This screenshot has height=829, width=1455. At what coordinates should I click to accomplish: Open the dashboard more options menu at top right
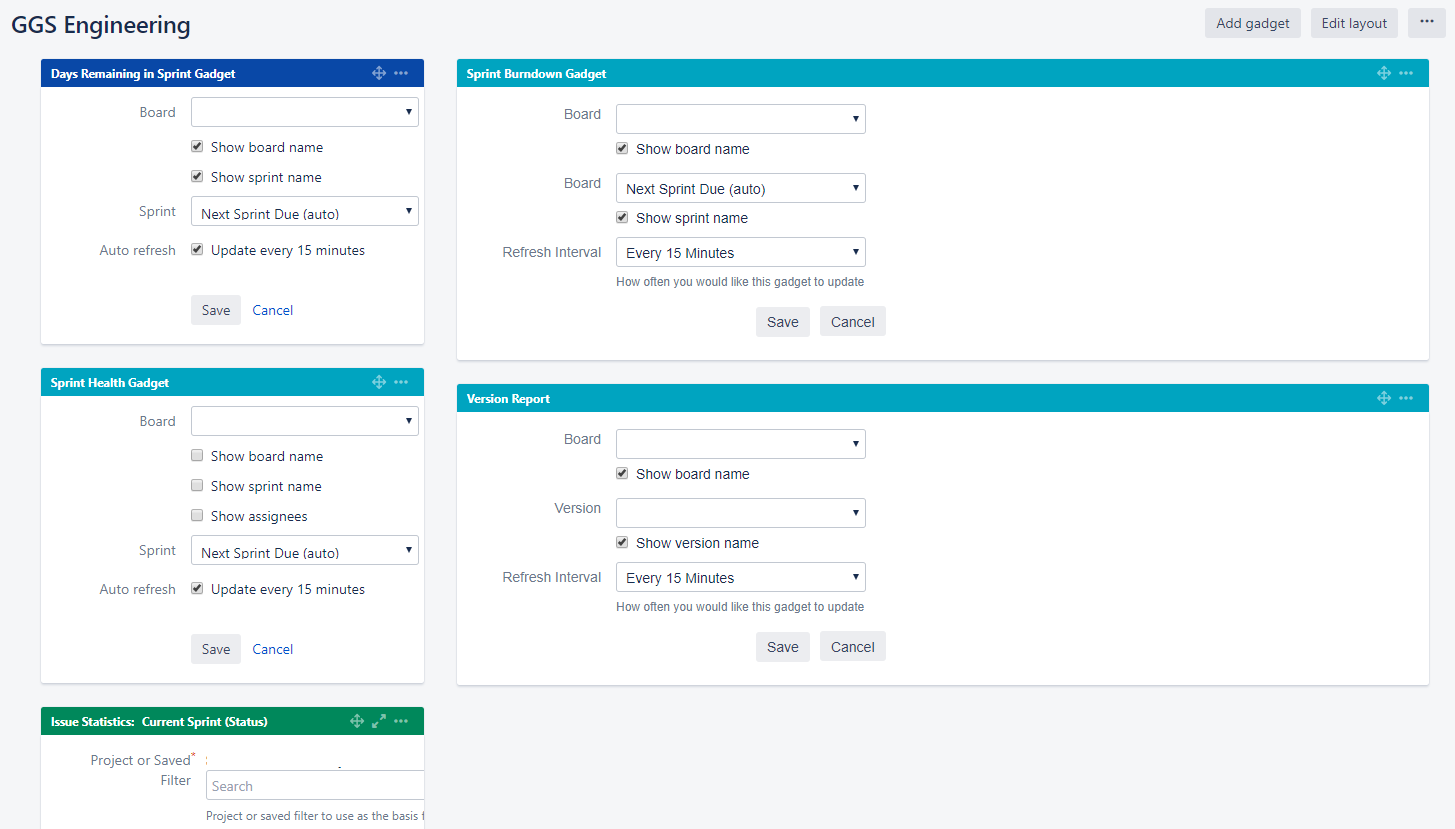pyautogui.click(x=1426, y=21)
